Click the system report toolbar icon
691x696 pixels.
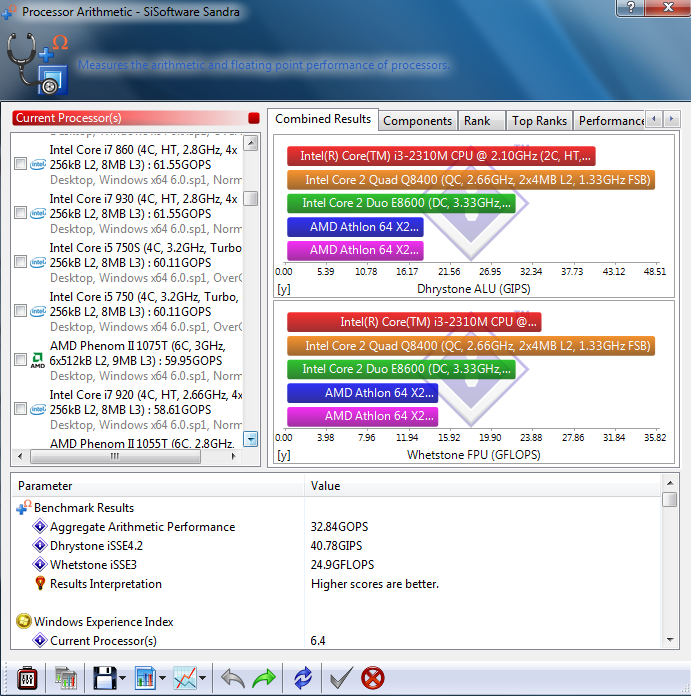tap(66, 678)
